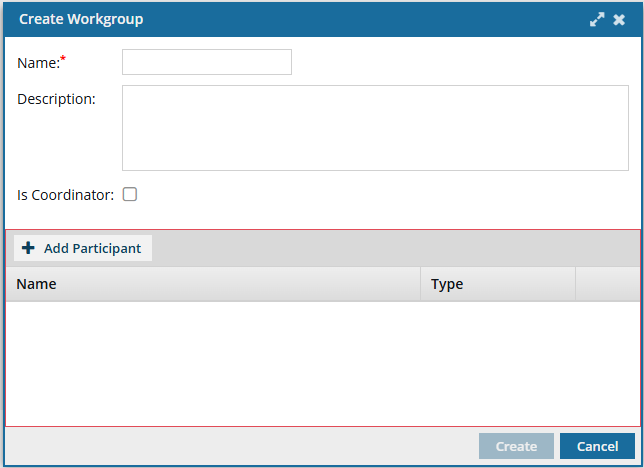Click inside the Description text area
Image resolution: width=644 pixels, height=468 pixels.
(375, 127)
